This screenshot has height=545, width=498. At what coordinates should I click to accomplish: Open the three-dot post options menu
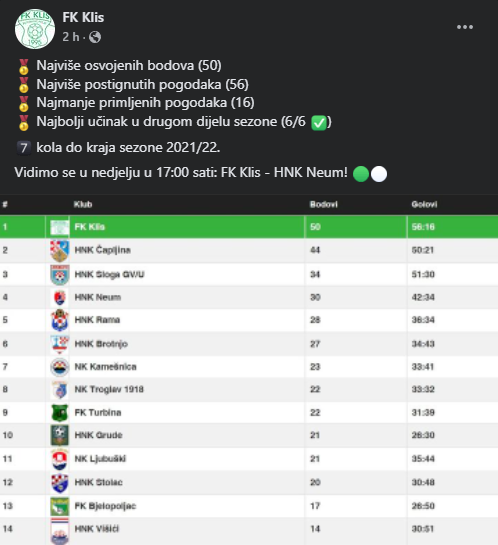click(465, 27)
